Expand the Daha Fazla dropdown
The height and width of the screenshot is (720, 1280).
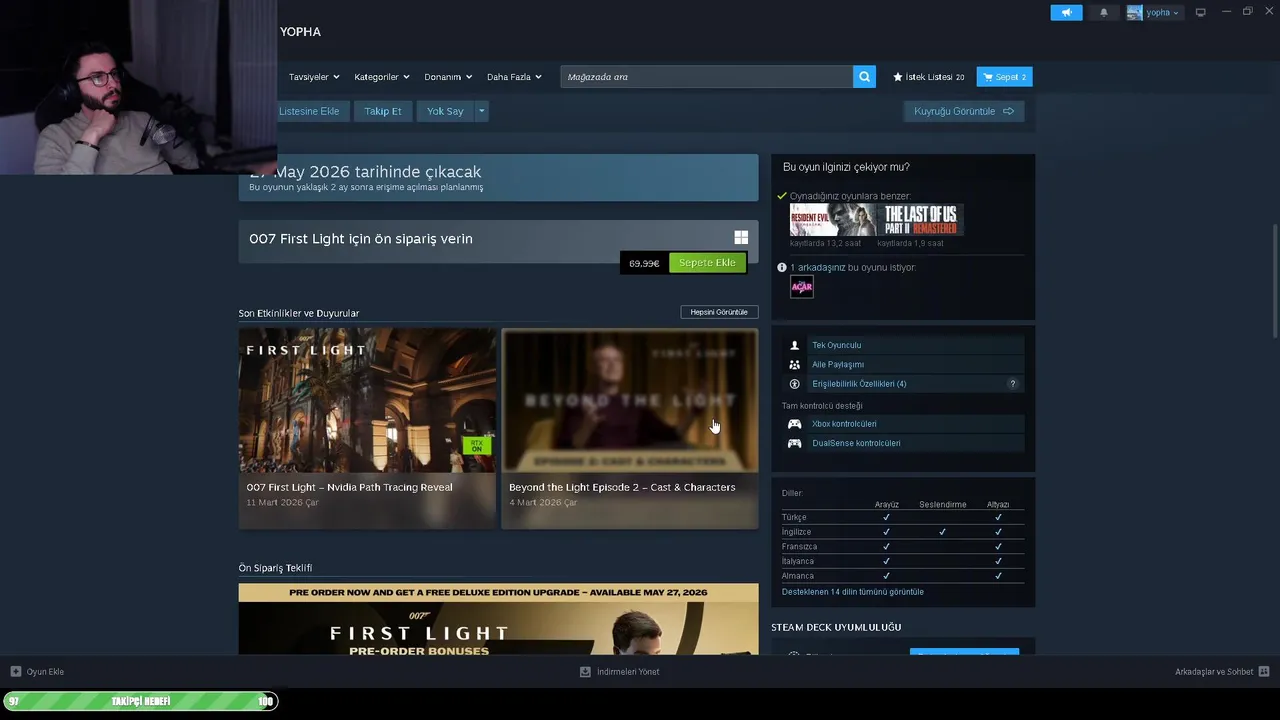pyautogui.click(x=514, y=77)
